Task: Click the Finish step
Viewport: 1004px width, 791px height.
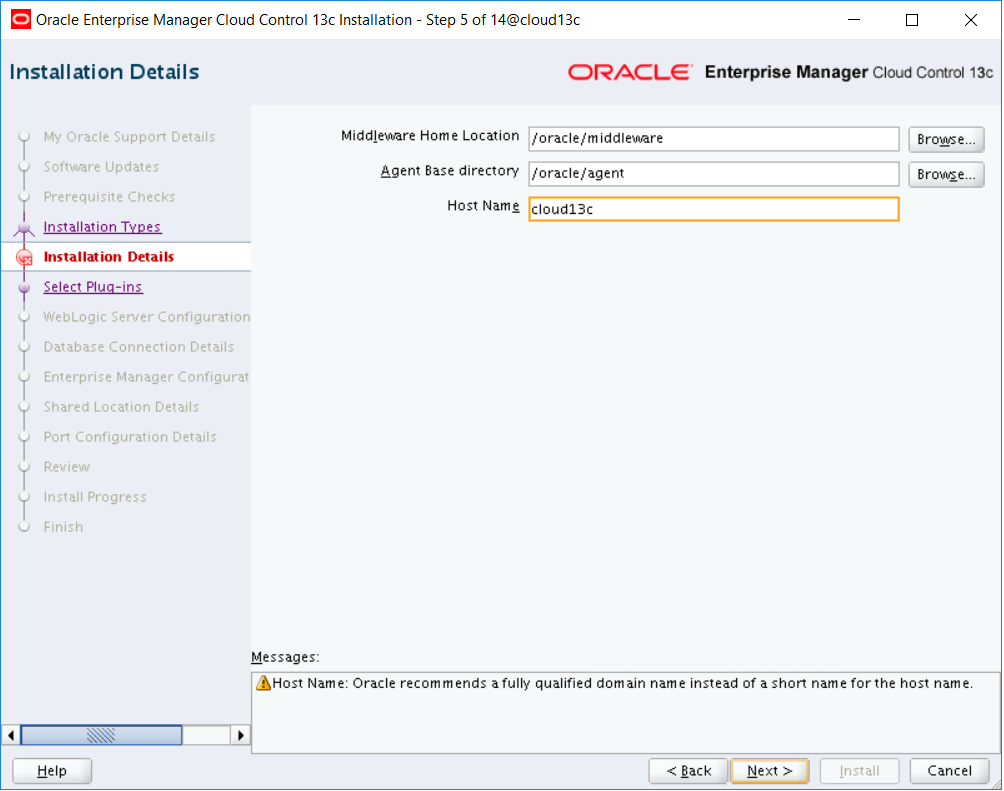Action: click(63, 527)
